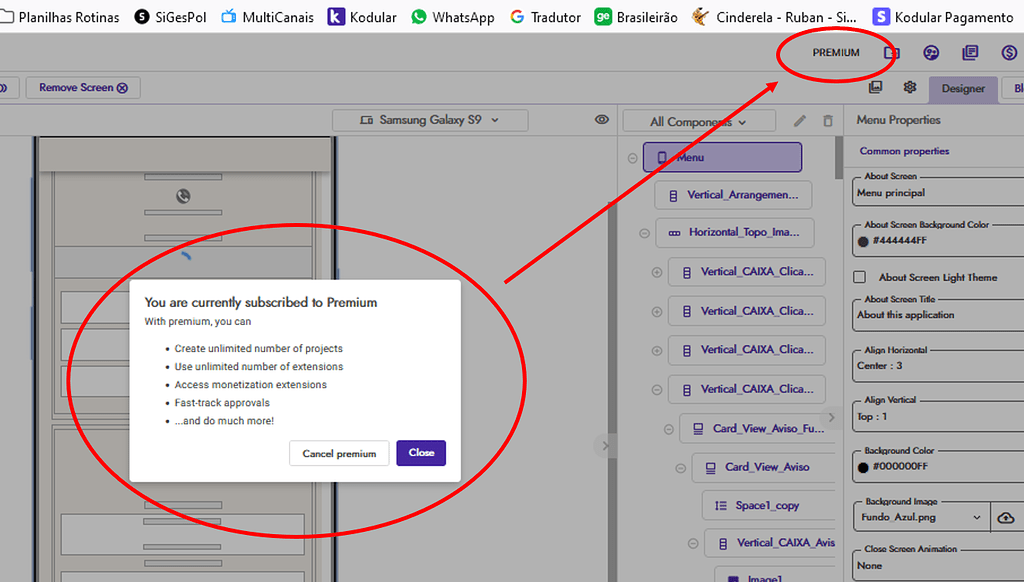Open Align Horizontal Center : 3 selector
This screenshot has width=1024, height=582.
pos(938,366)
